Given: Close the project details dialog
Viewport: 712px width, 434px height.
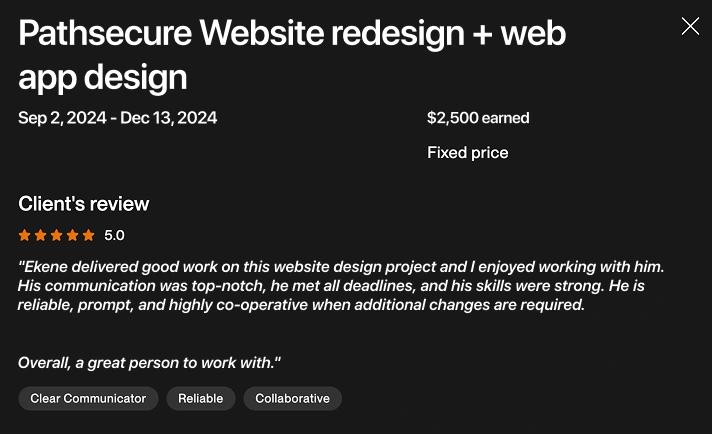Looking at the screenshot, I should (x=690, y=26).
